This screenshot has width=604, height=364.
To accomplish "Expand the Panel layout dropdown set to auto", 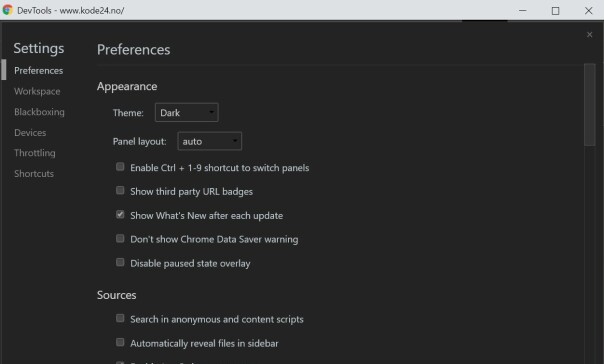I will [210, 141].
